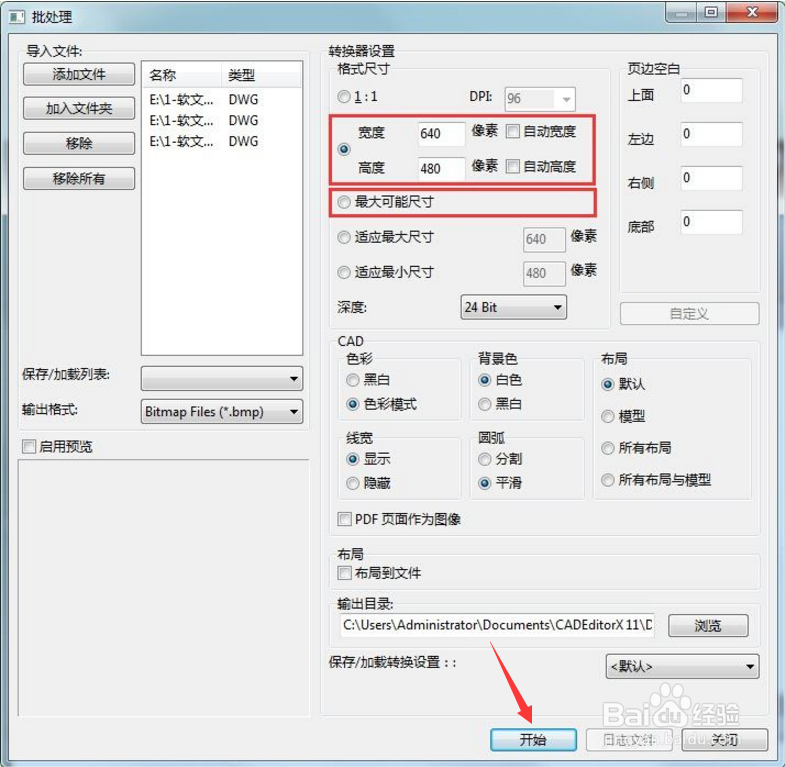Enable the 自动宽度 checkbox

513,131
